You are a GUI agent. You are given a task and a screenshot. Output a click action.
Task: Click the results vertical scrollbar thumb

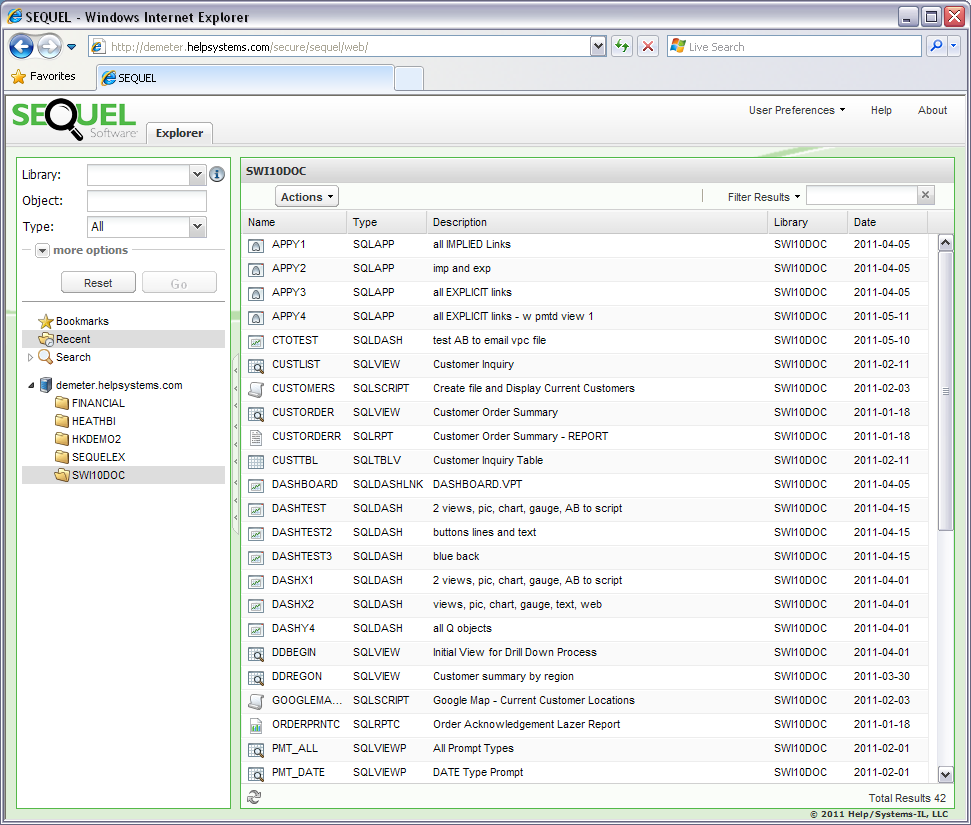pos(945,391)
